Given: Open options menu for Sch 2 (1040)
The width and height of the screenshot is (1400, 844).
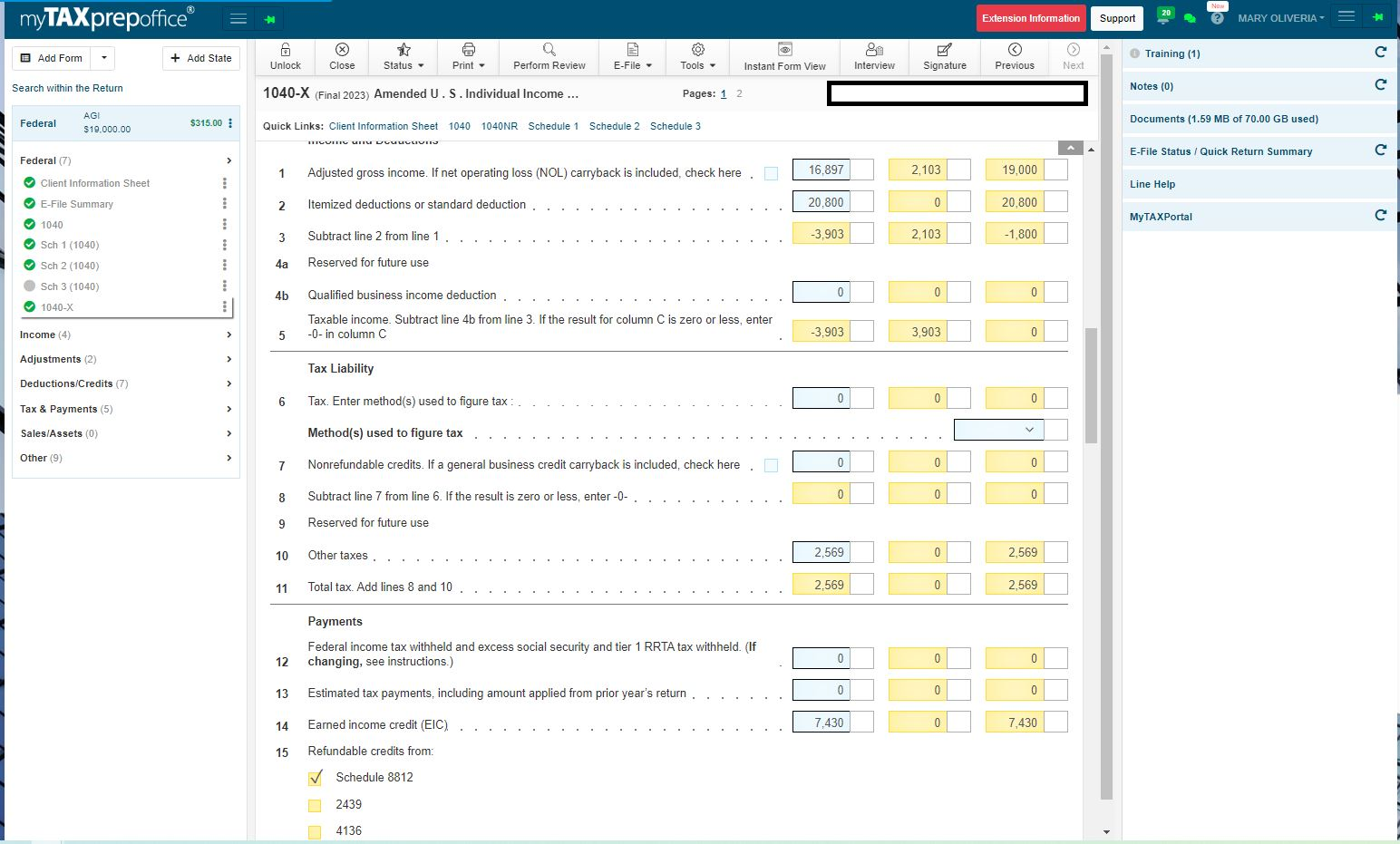Looking at the screenshot, I should tap(225, 266).
